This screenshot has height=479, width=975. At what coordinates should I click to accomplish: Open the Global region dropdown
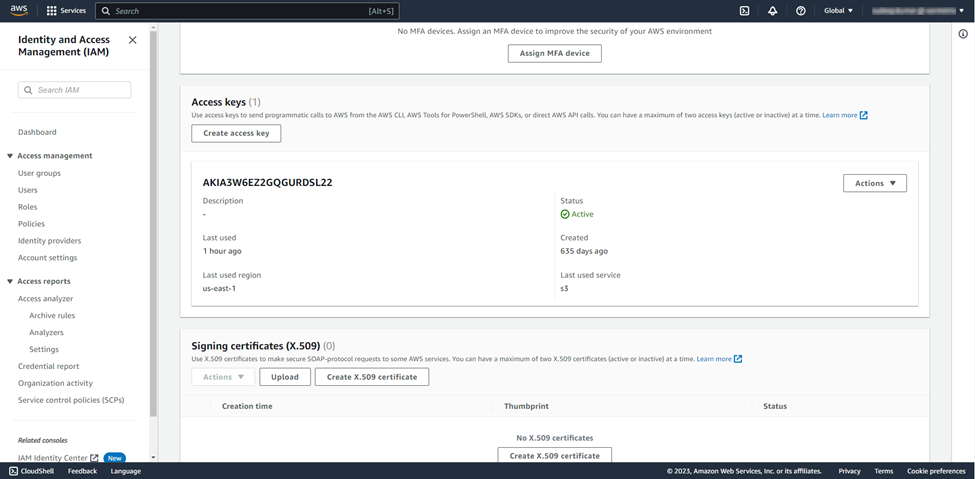point(838,11)
